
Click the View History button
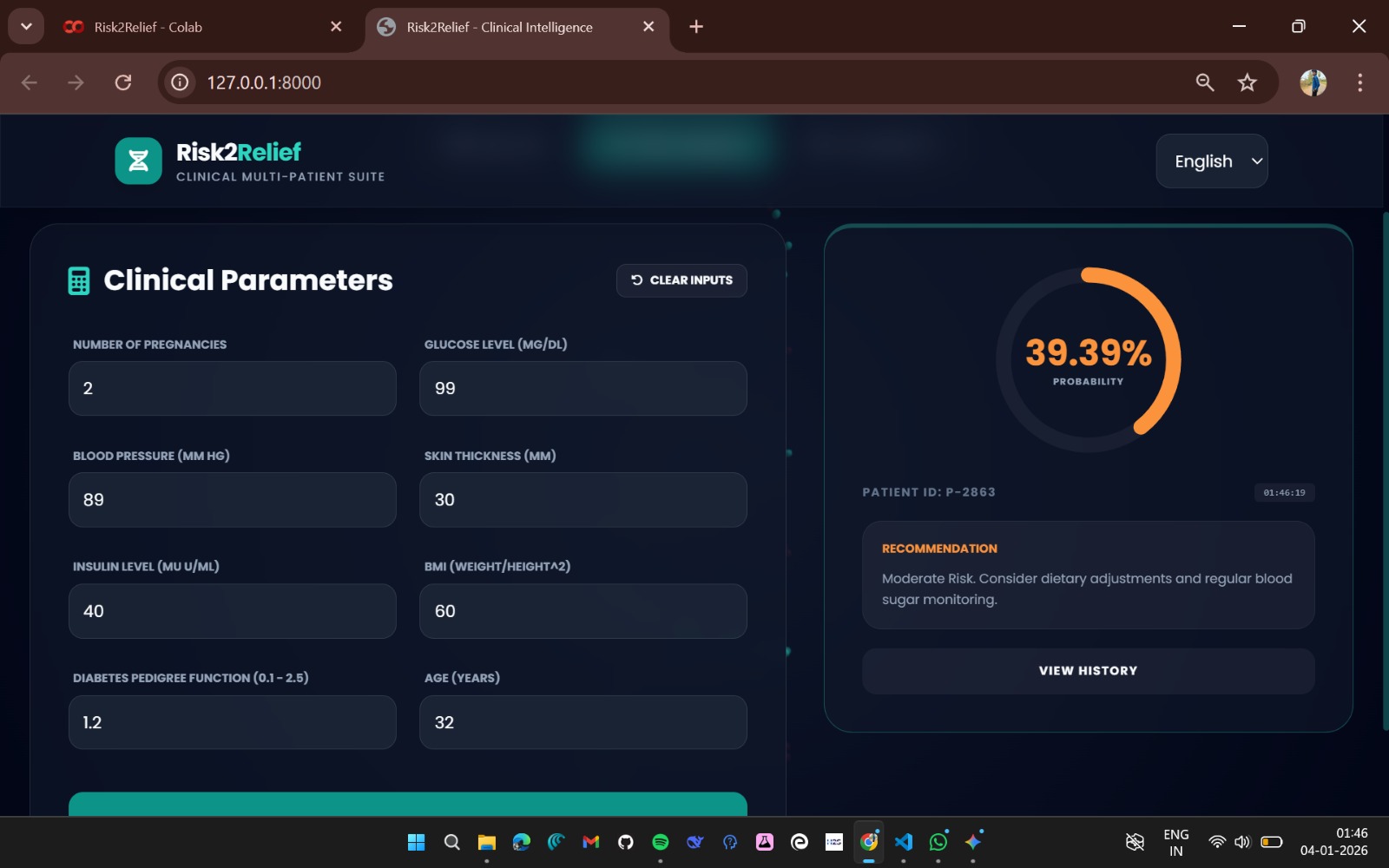(x=1088, y=671)
